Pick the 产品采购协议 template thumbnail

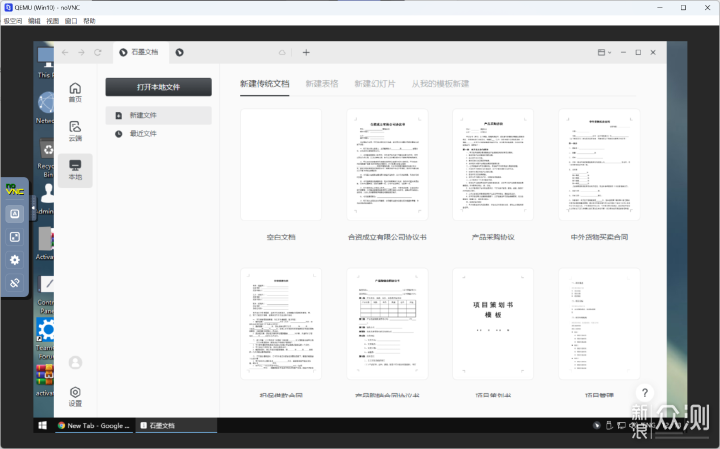tap(493, 165)
